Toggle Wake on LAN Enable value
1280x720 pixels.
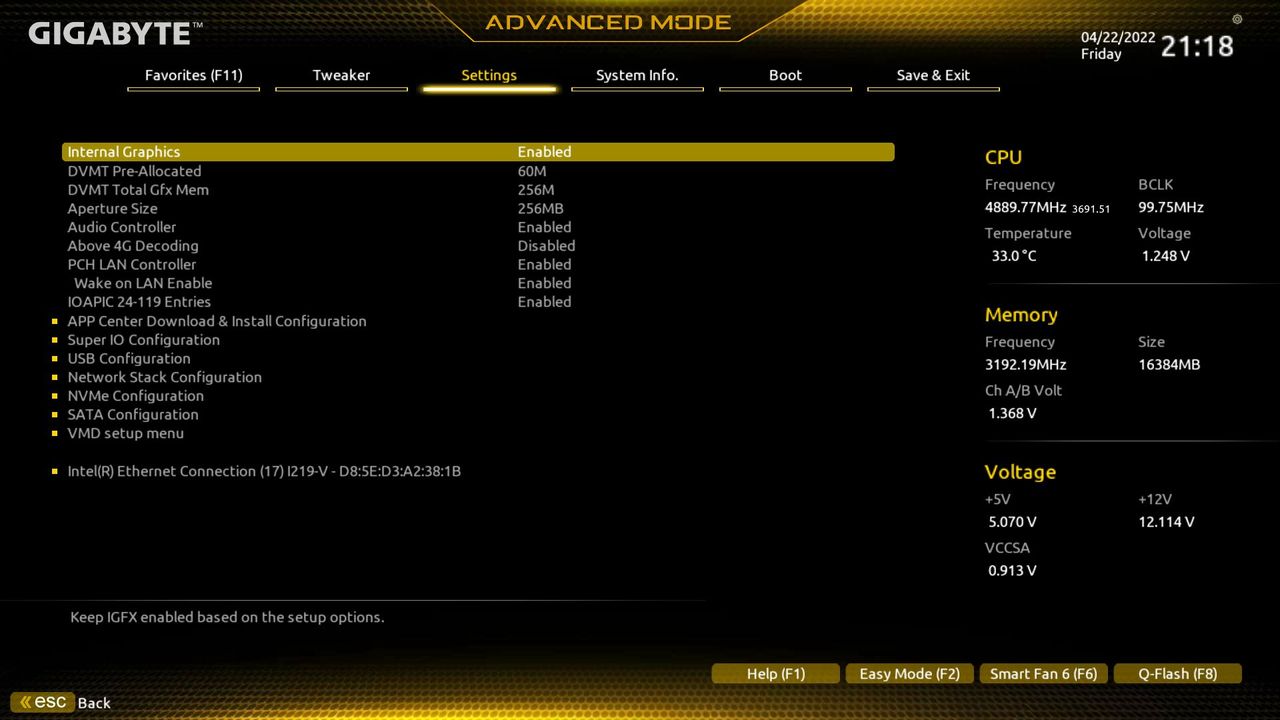point(544,283)
